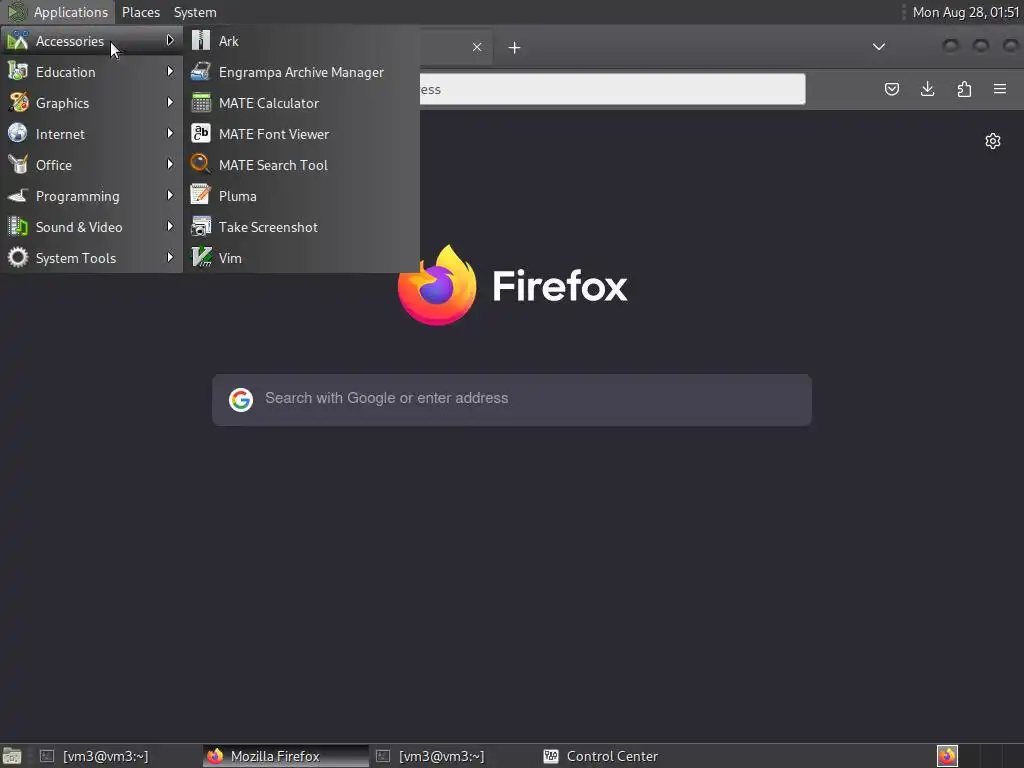This screenshot has height=768, width=1024.
Task: Click the Vim icon
Action: (x=201, y=257)
